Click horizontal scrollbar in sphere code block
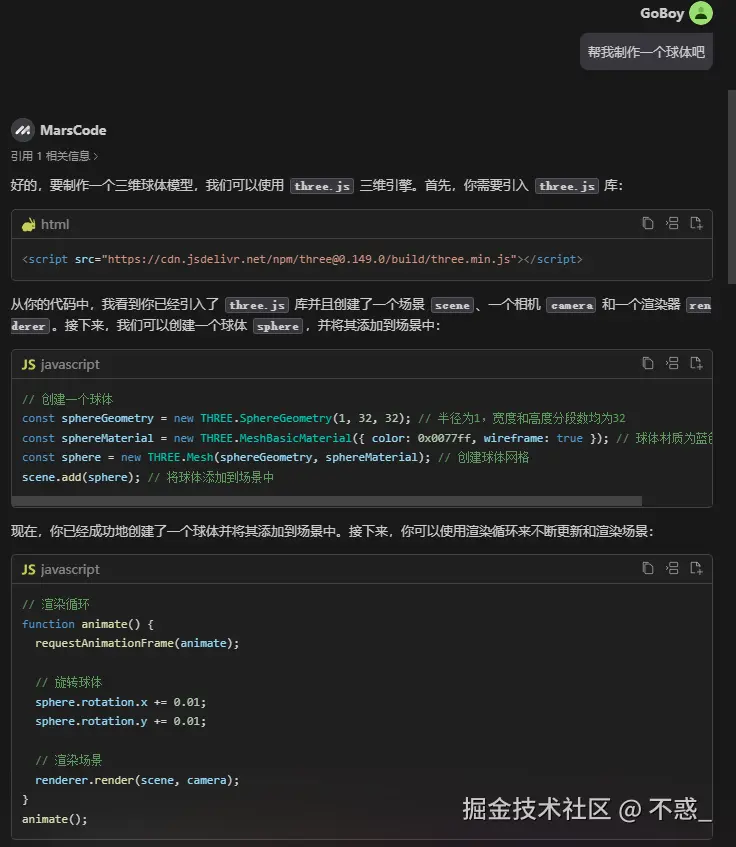736x847 pixels. point(327,501)
